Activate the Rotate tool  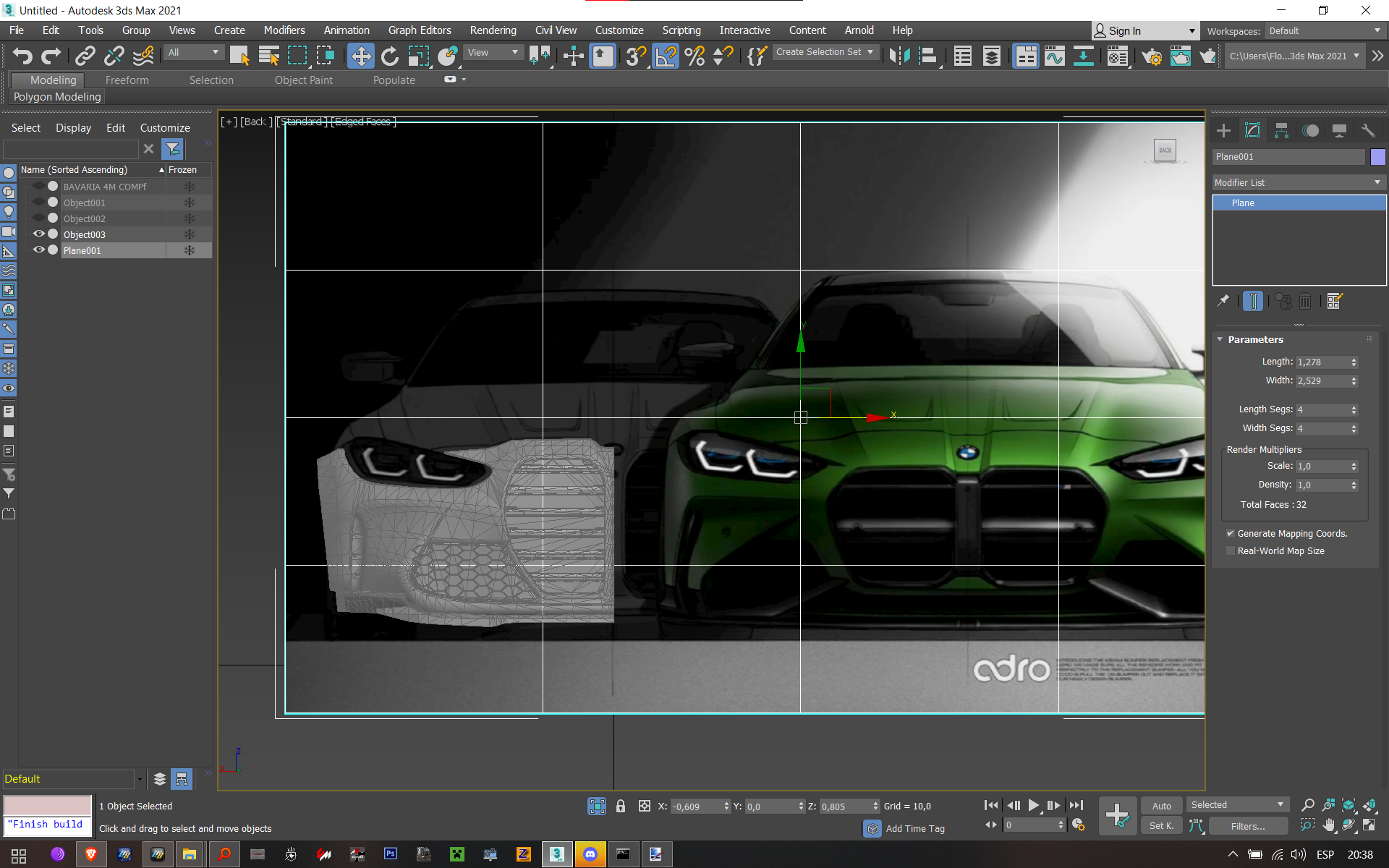390,56
